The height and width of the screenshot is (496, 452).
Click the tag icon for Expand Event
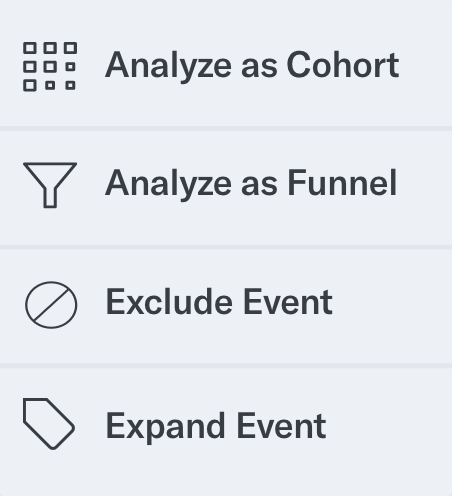[49, 424]
